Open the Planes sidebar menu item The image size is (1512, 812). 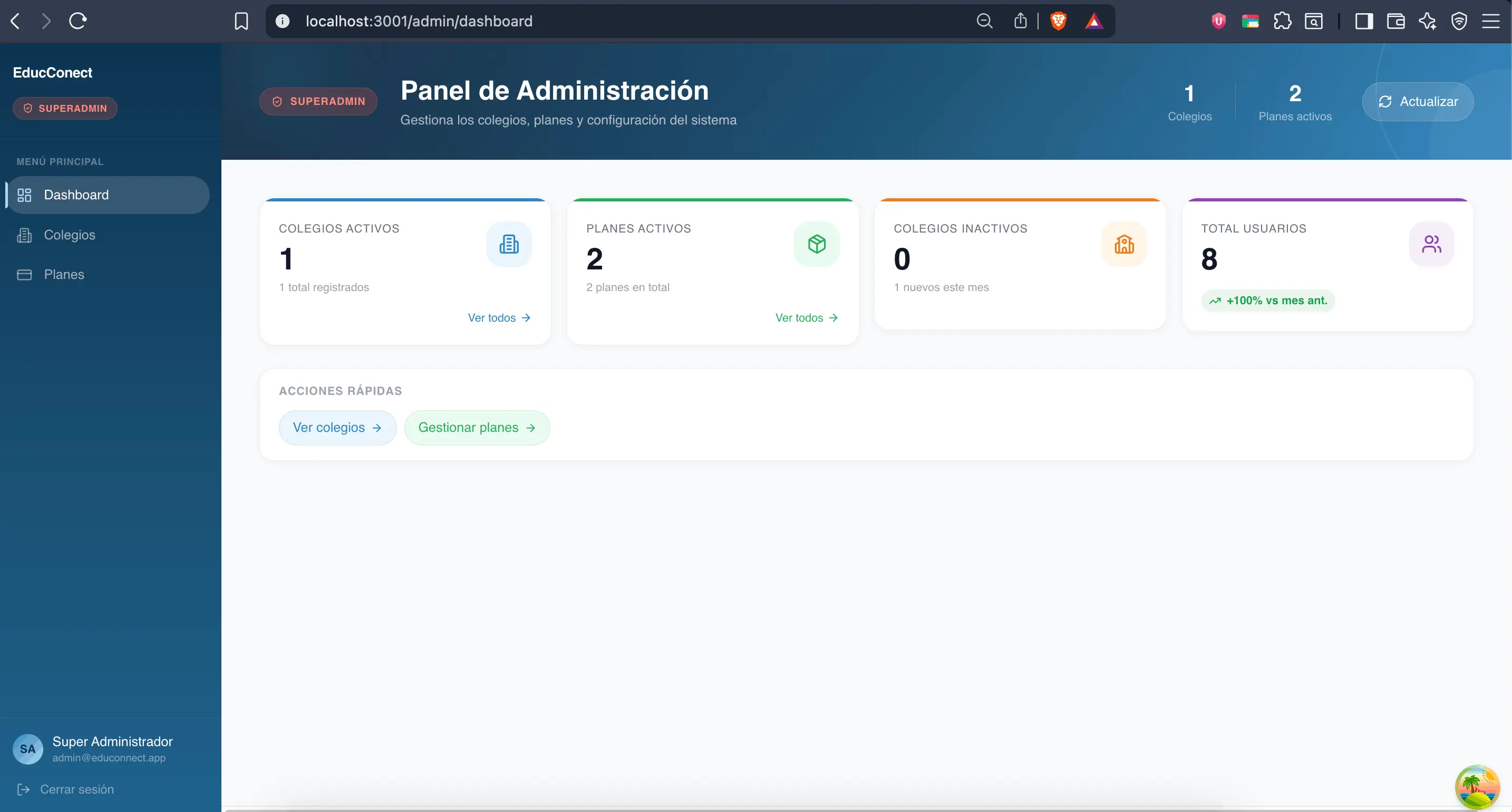point(64,274)
